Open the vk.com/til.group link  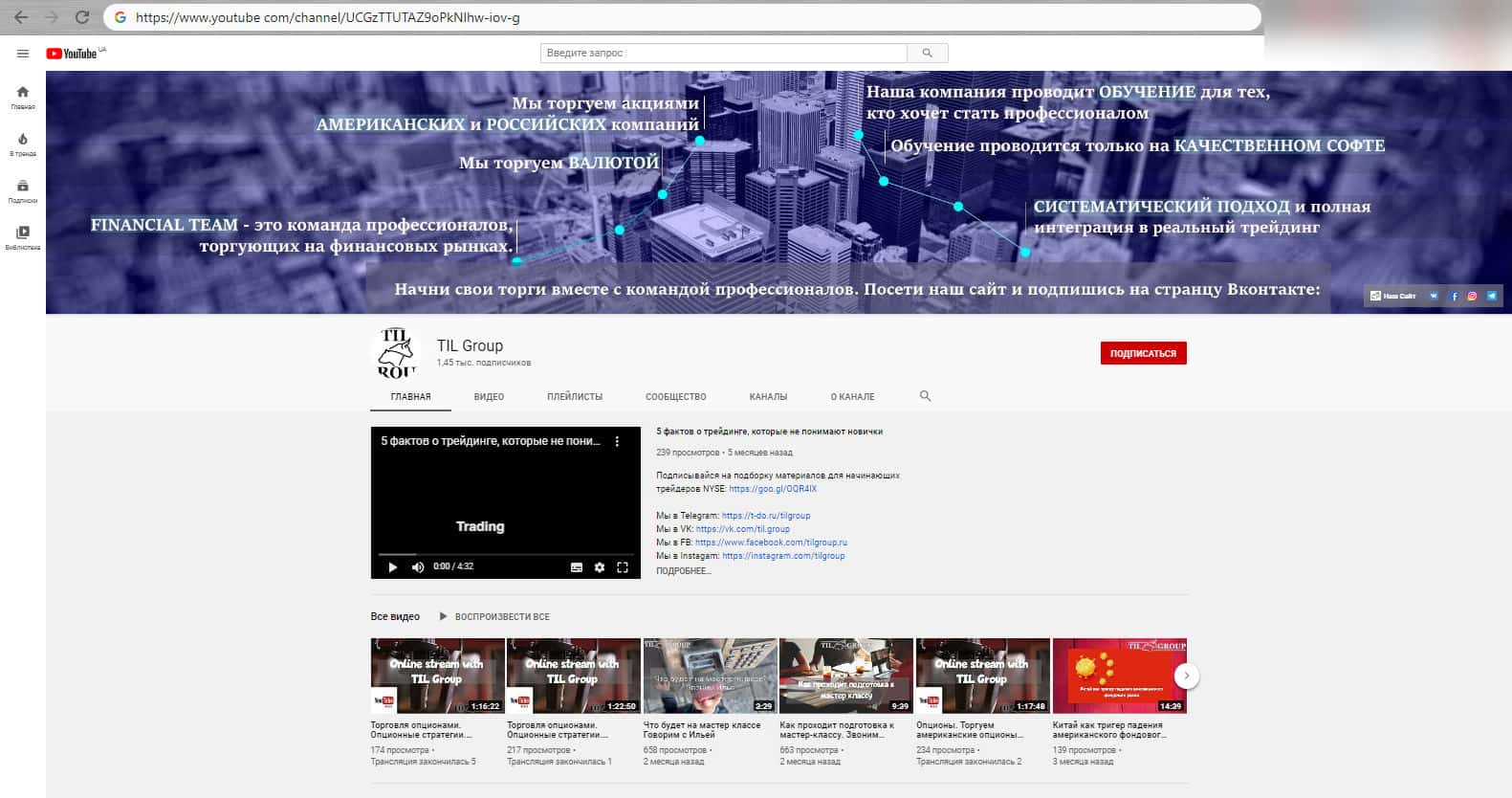[743, 529]
